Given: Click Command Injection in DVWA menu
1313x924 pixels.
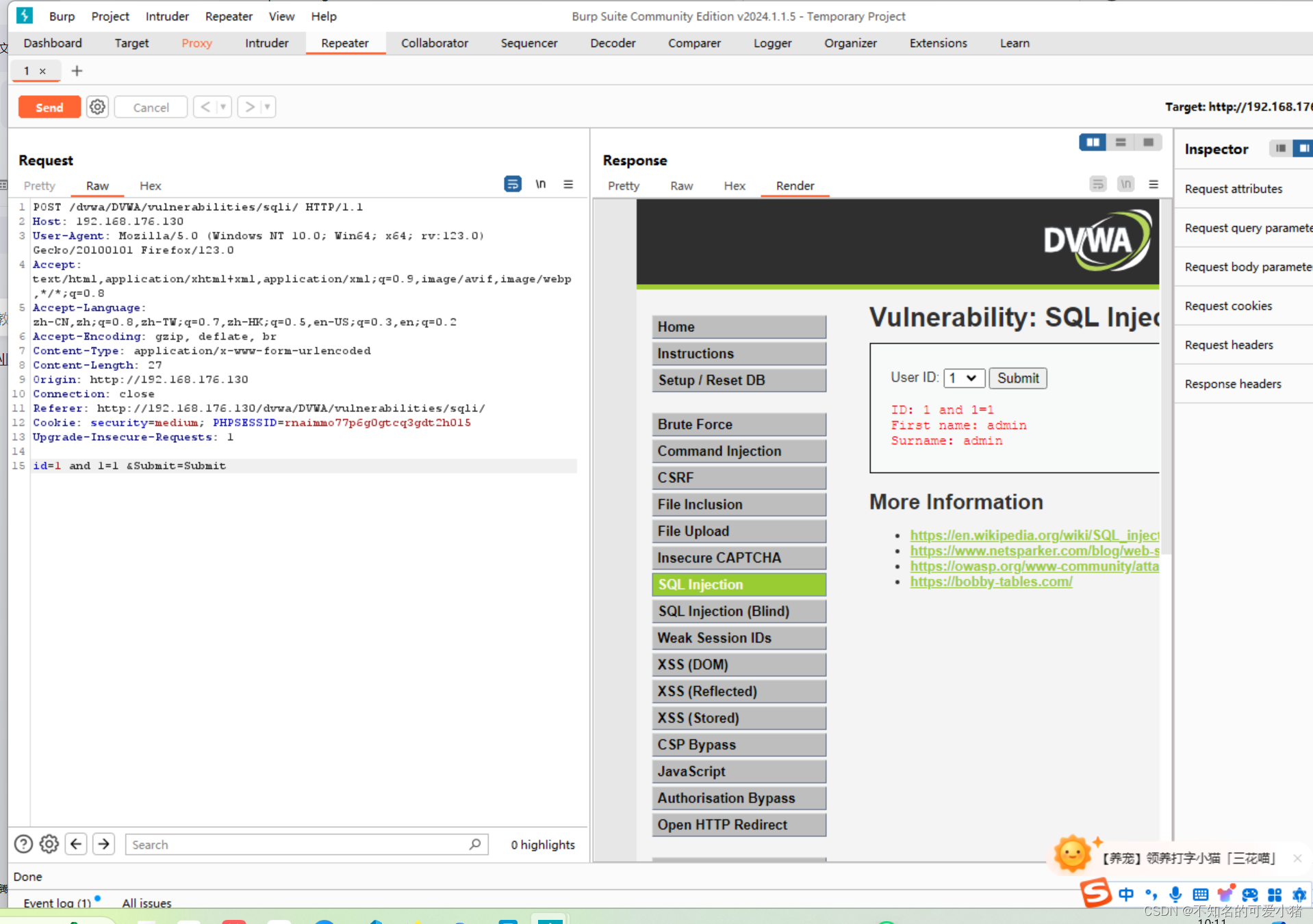Looking at the screenshot, I should tap(739, 450).
